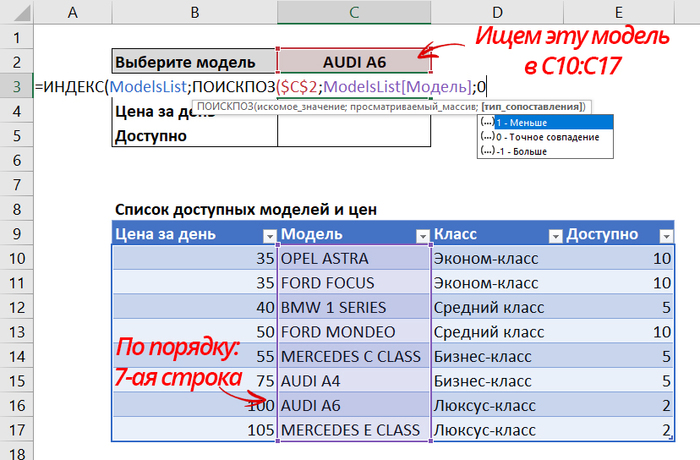Image resolution: width=700 pixels, height=460 pixels.
Task: Click 'Список доступных моделей и цен' heading
Action: click(246, 209)
